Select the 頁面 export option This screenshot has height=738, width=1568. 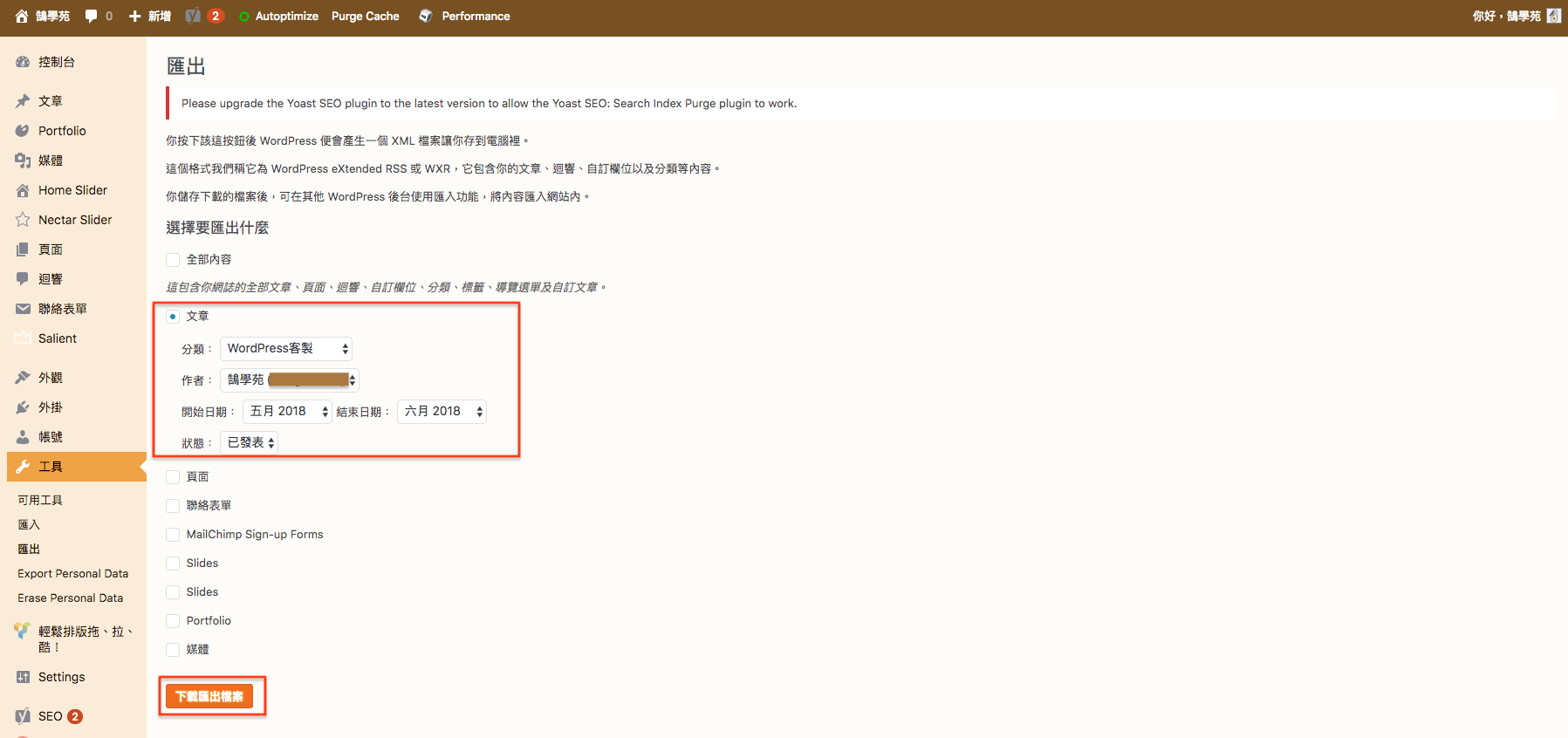pos(173,477)
